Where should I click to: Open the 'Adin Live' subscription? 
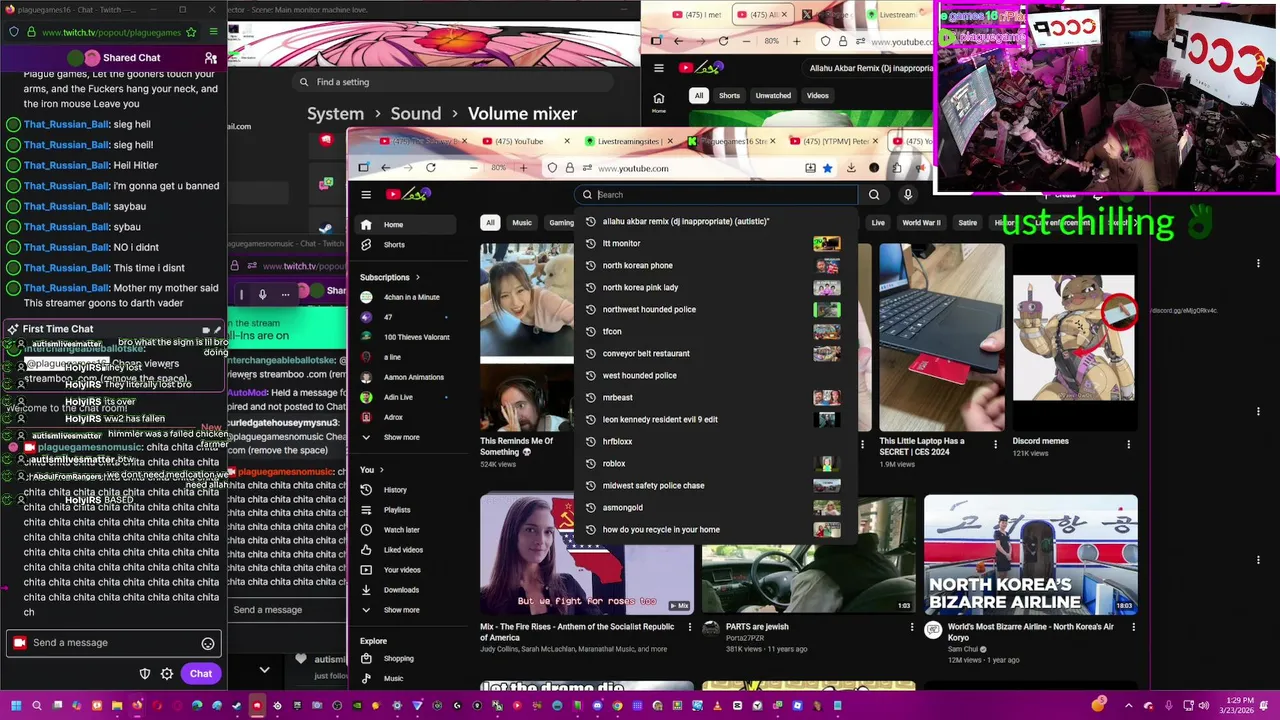pos(404,397)
